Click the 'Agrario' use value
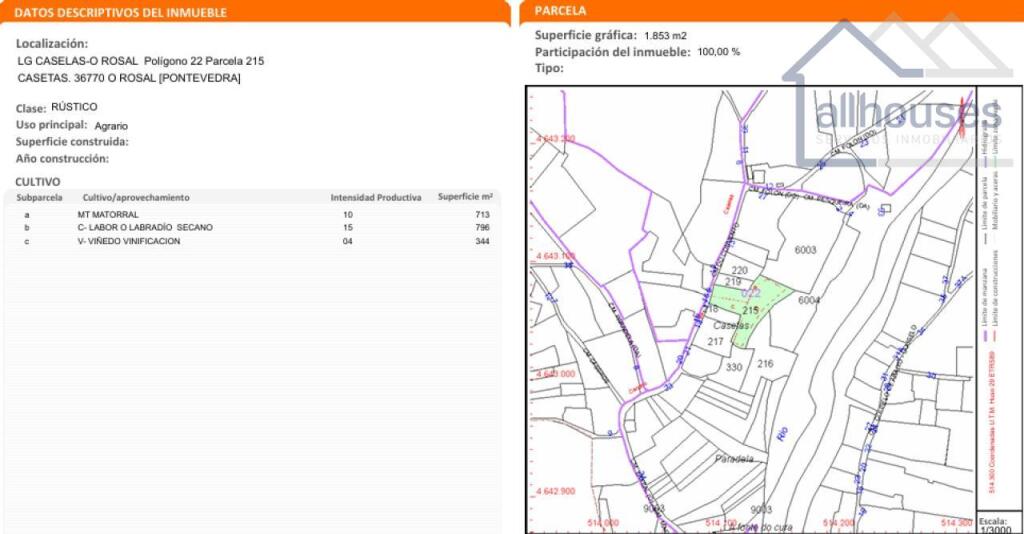The width and height of the screenshot is (1024, 534). (x=111, y=126)
